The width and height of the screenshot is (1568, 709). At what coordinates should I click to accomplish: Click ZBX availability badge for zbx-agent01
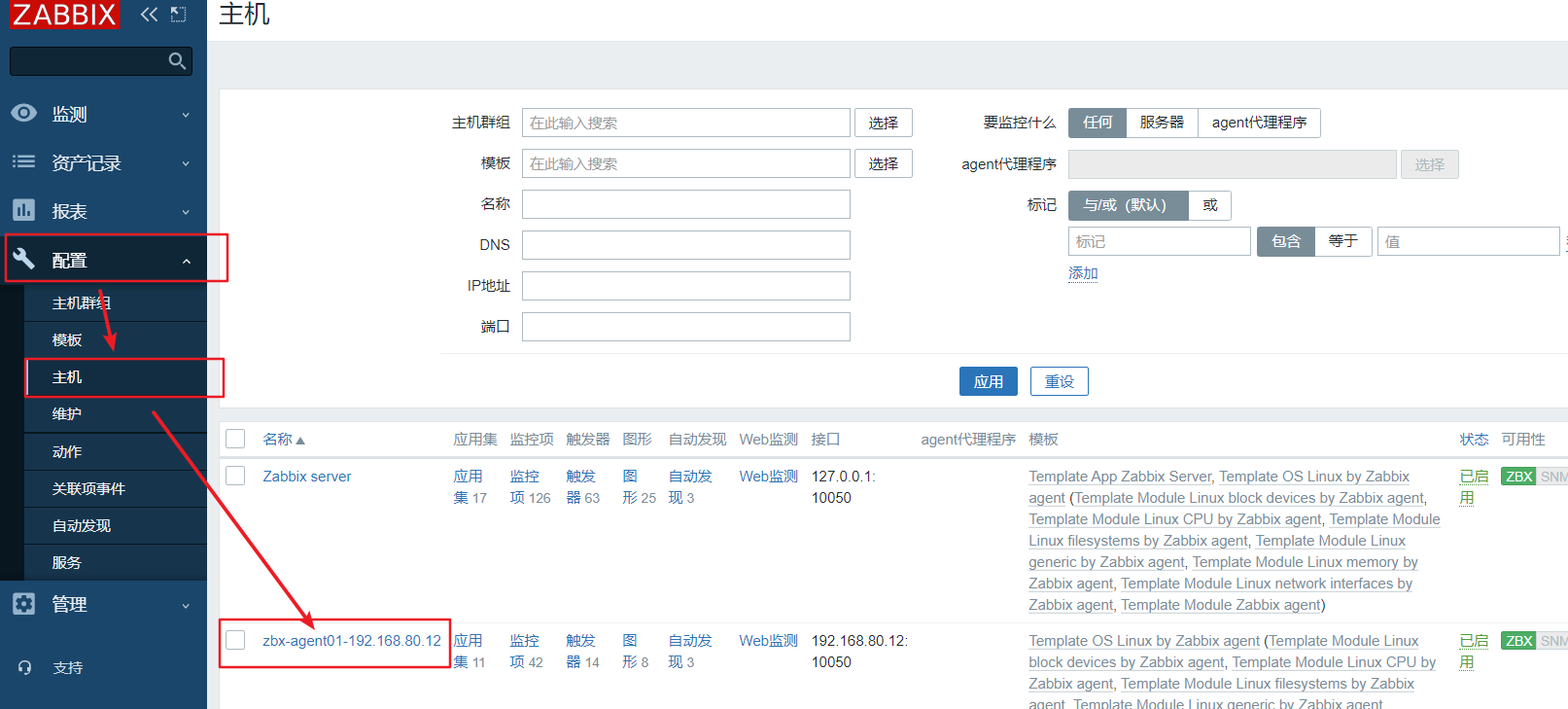[1518, 641]
